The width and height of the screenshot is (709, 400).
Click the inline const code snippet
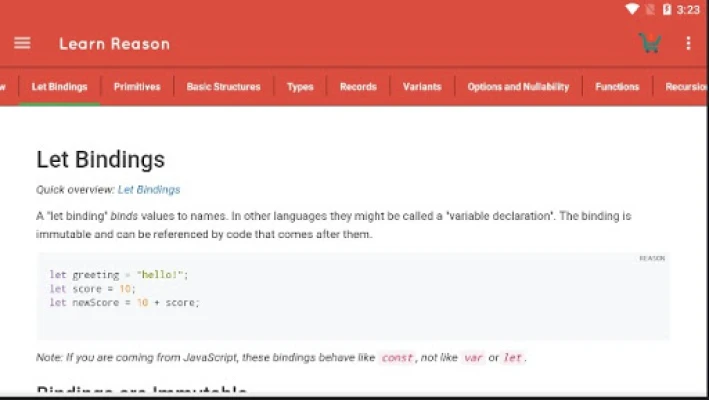click(x=397, y=358)
